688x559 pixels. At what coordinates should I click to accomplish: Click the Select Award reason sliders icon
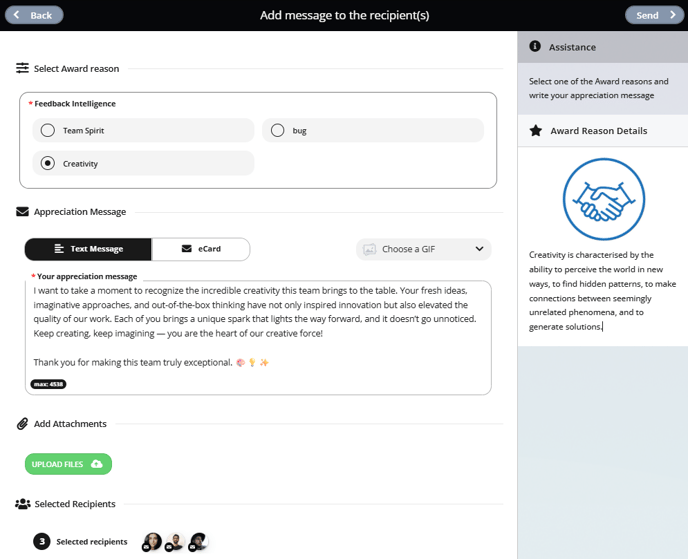pyautogui.click(x=22, y=68)
